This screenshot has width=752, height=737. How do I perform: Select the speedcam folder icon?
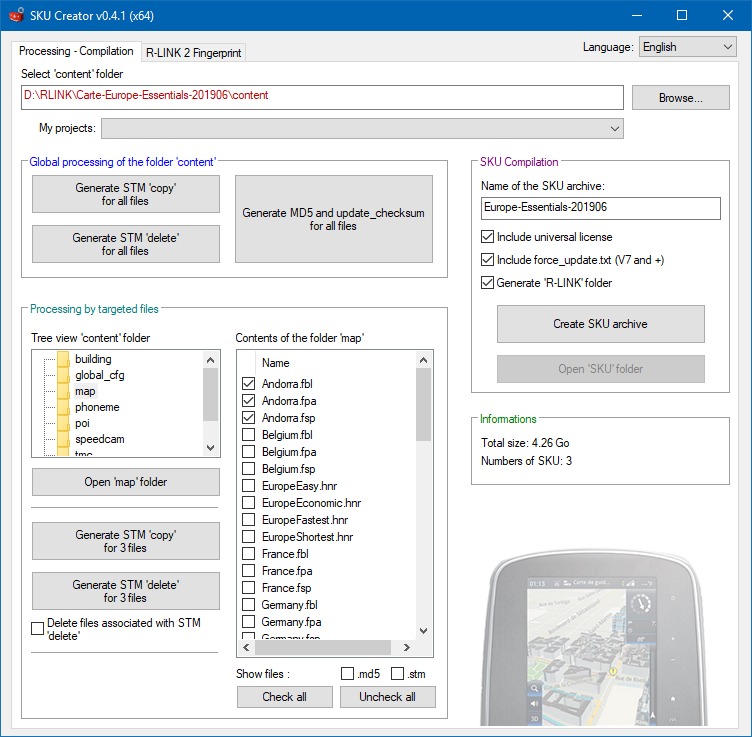point(63,439)
